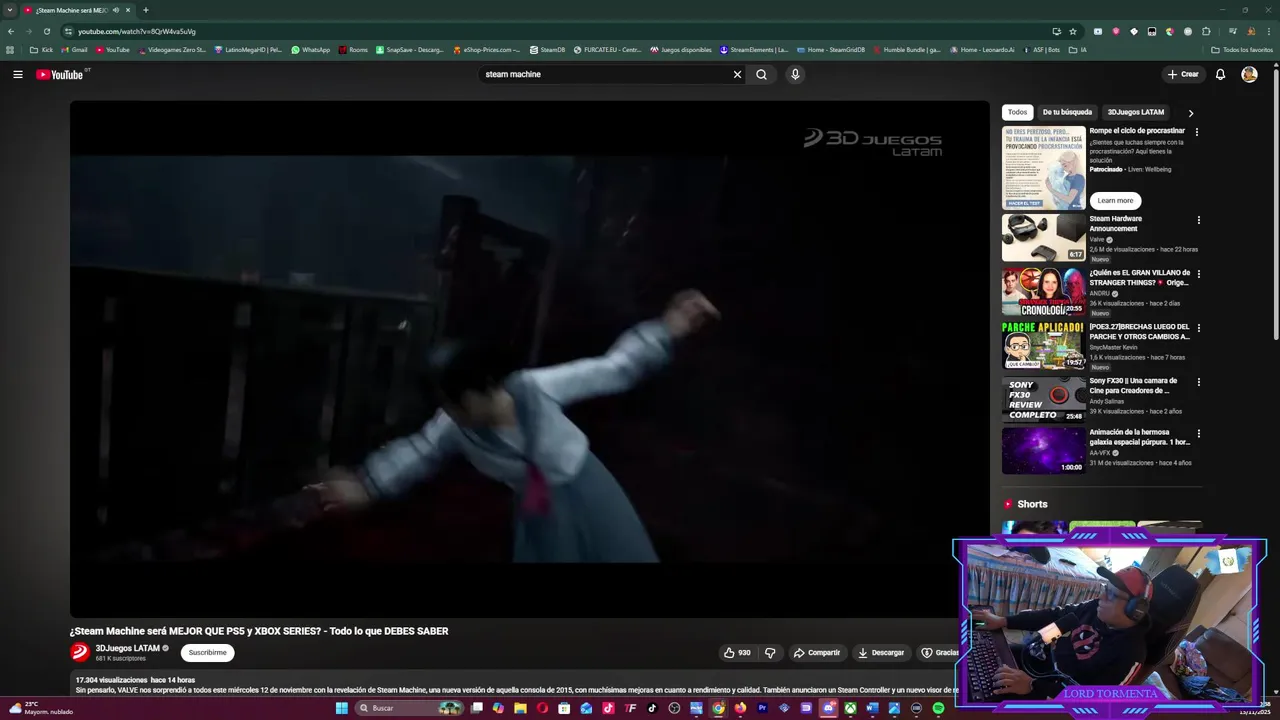Go to YouTube home via the logo

coord(60,74)
